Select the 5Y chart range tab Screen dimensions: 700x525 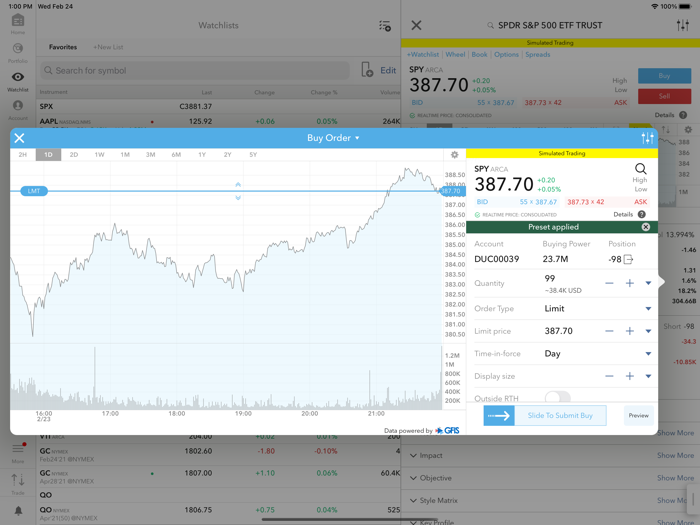pyautogui.click(x=253, y=154)
